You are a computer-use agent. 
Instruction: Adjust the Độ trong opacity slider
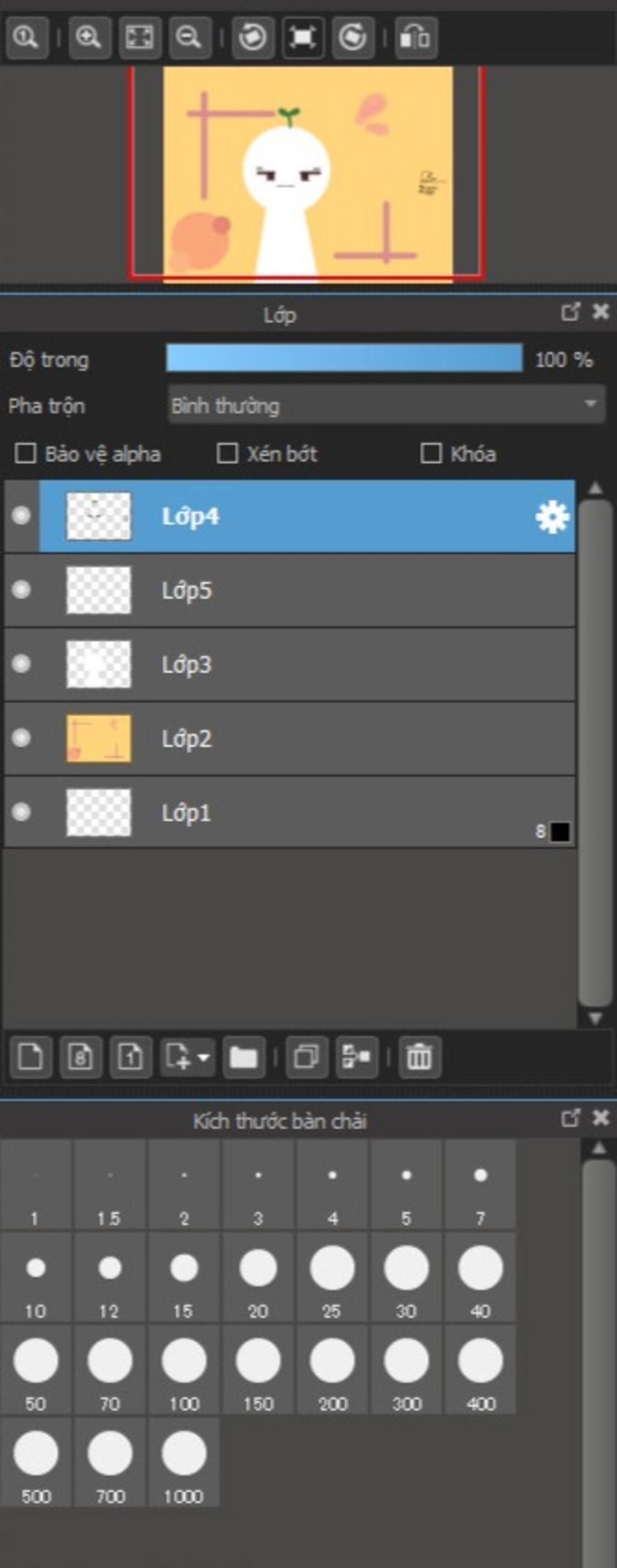344,359
